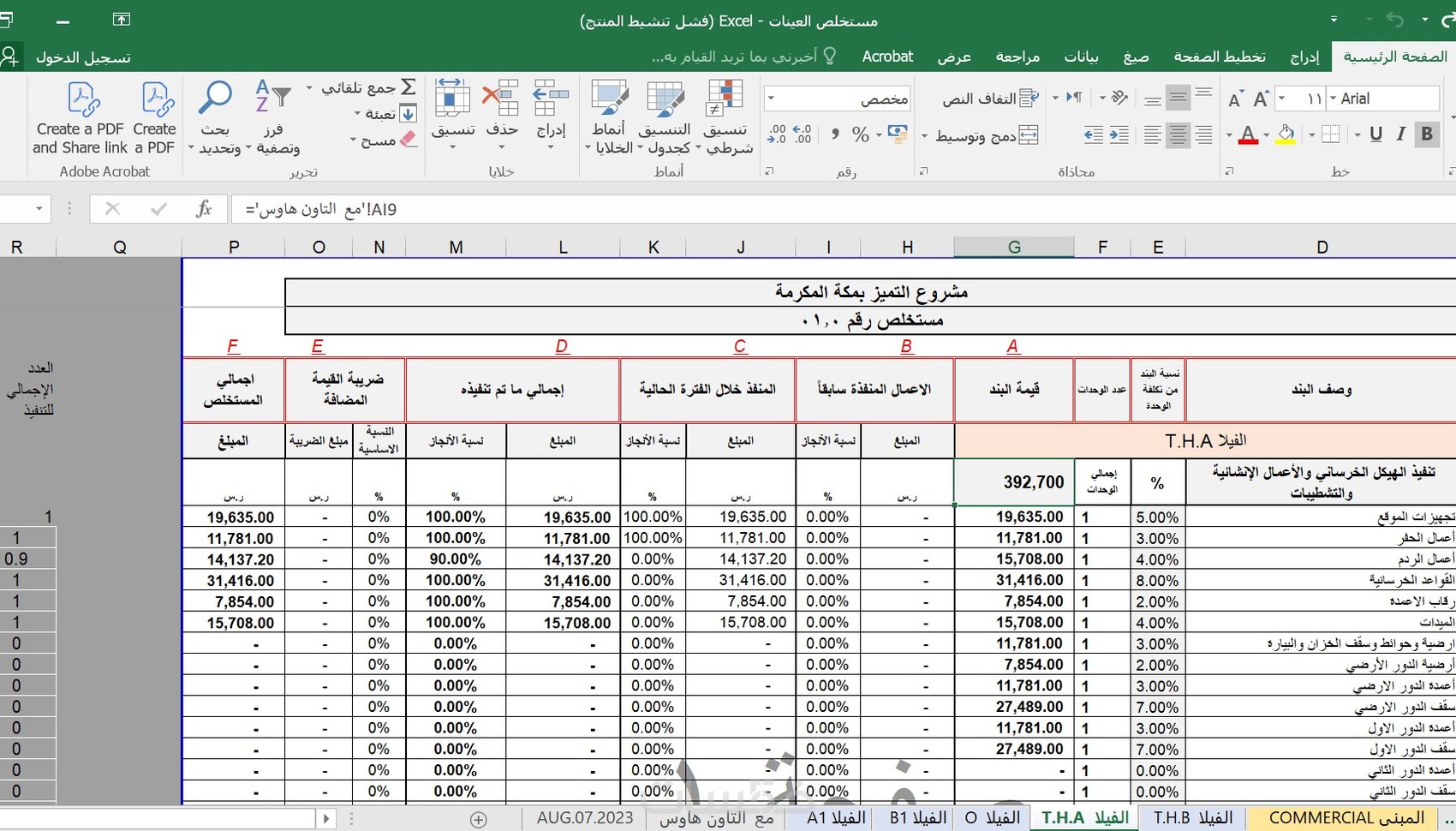Click cell G value 392,700

click(1014, 482)
